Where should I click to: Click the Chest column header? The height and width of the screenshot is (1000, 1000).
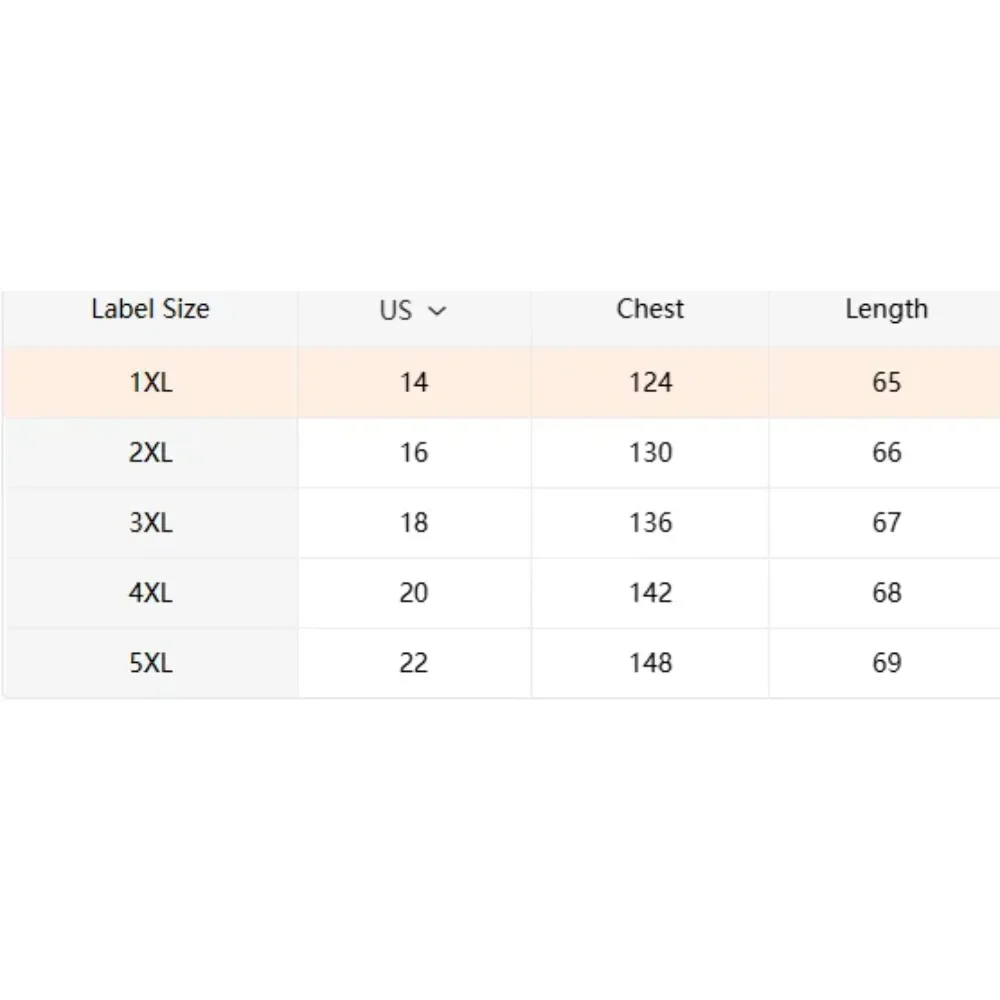(x=650, y=310)
